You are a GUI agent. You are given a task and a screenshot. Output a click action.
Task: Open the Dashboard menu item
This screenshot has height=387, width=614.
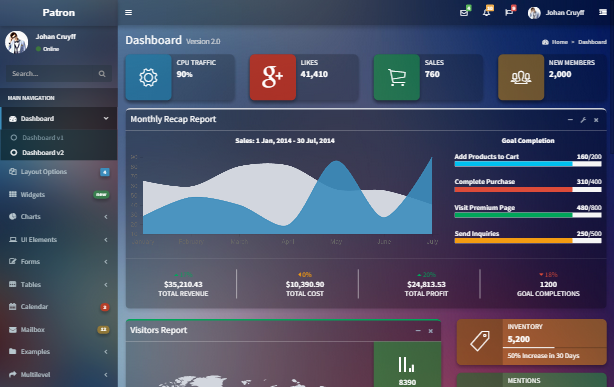point(59,118)
